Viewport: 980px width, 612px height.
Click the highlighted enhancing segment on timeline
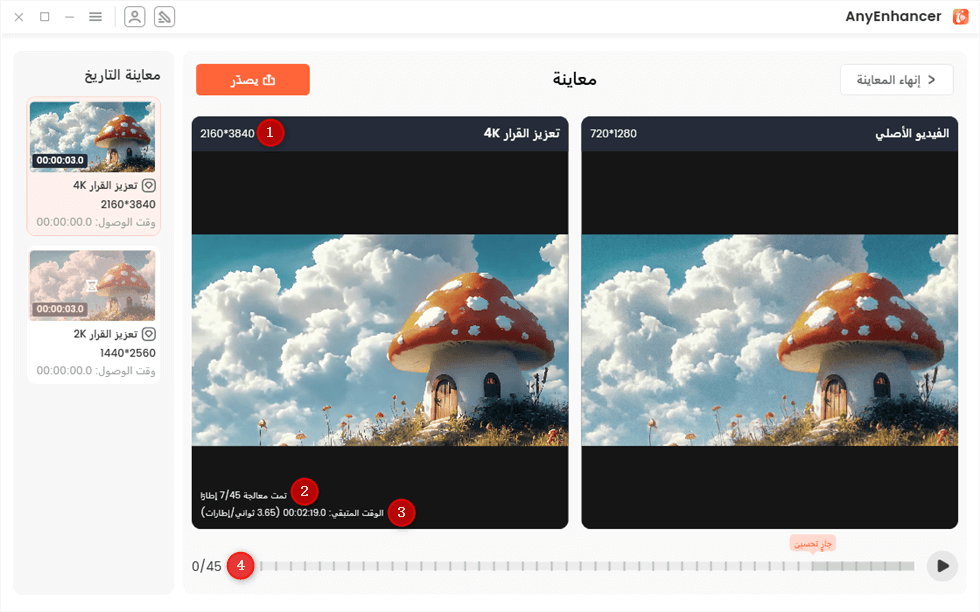[x=863, y=566]
